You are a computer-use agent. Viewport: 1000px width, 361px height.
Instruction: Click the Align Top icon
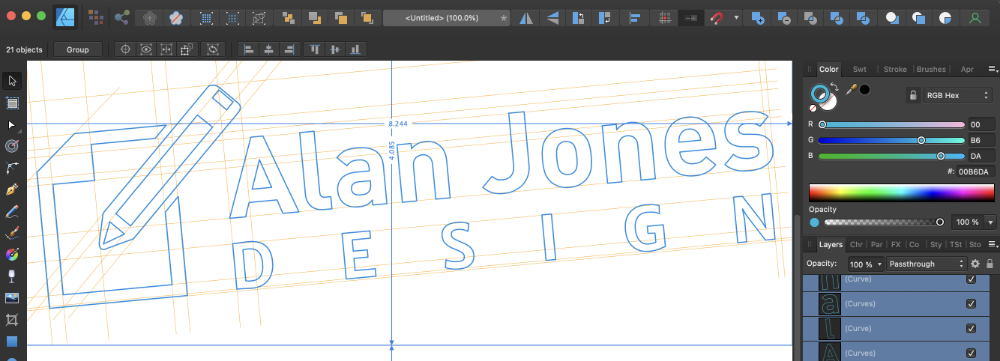click(314, 49)
